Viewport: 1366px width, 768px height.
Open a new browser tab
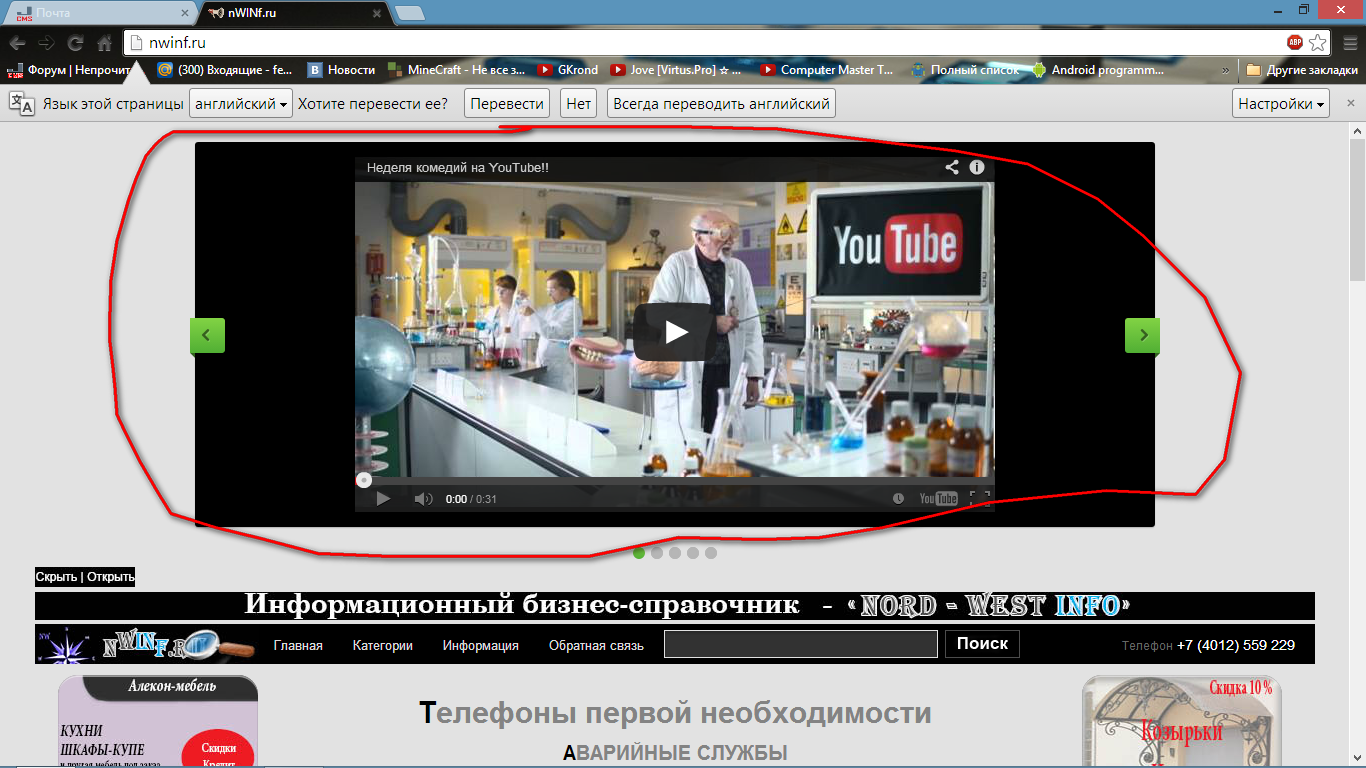tap(409, 13)
